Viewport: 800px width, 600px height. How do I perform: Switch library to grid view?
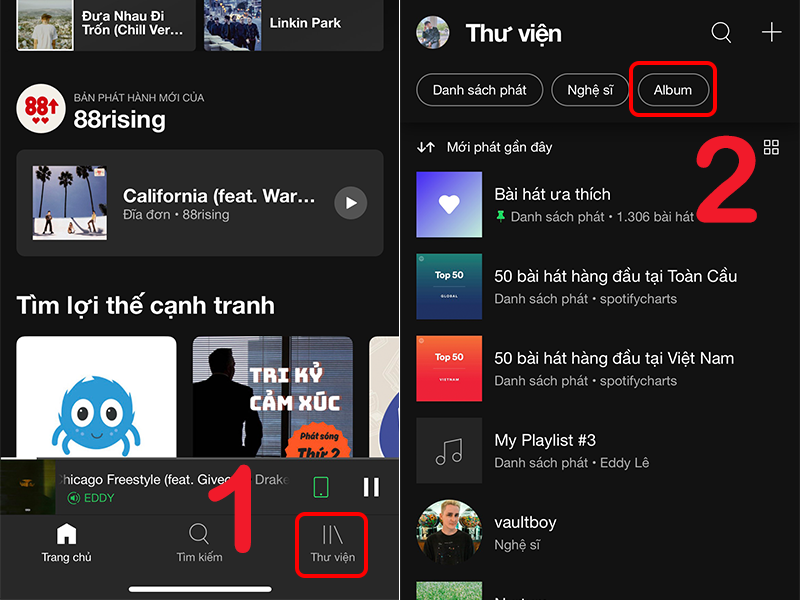(x=771, y=147)
